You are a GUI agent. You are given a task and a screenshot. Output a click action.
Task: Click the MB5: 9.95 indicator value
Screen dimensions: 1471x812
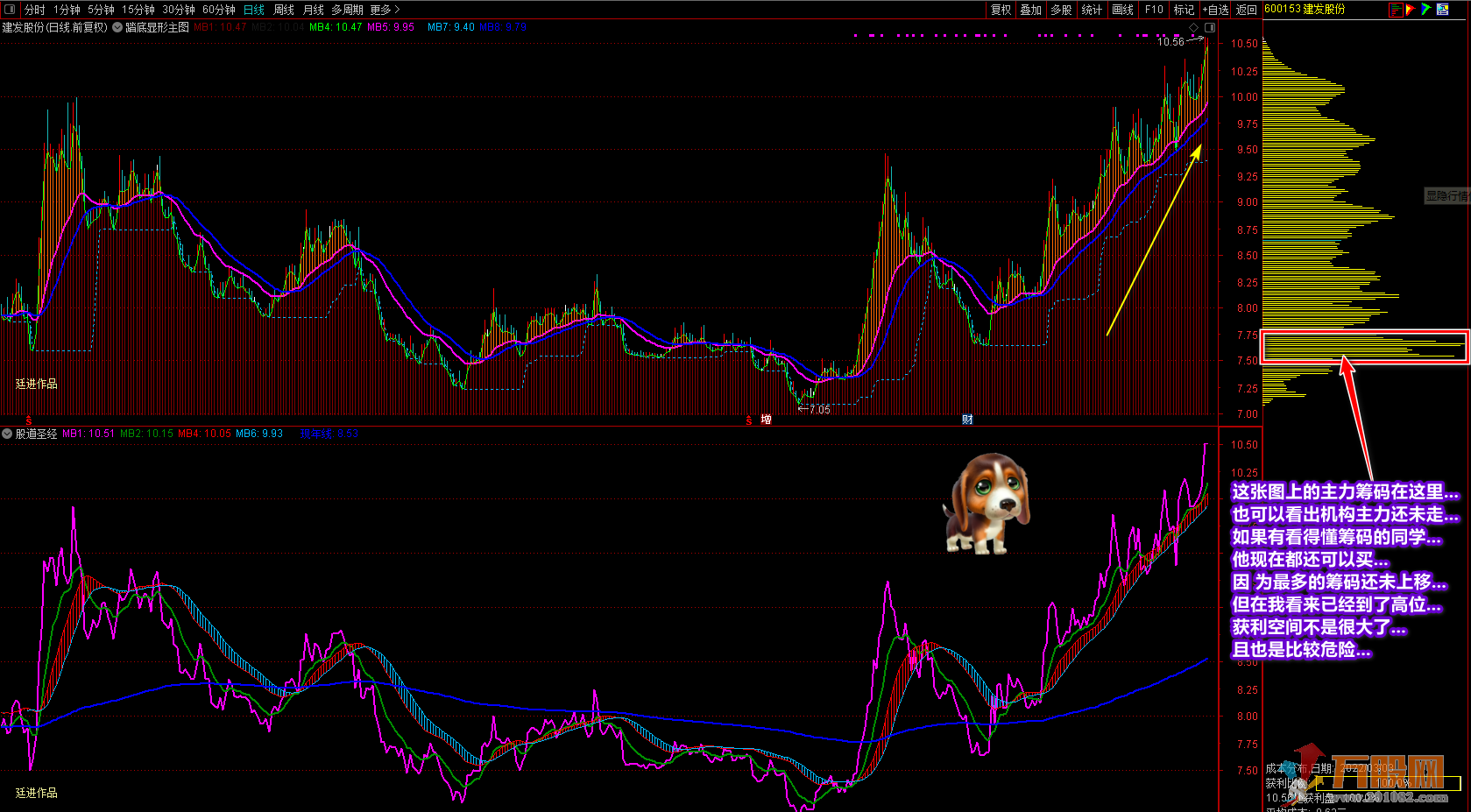[391, 27]
